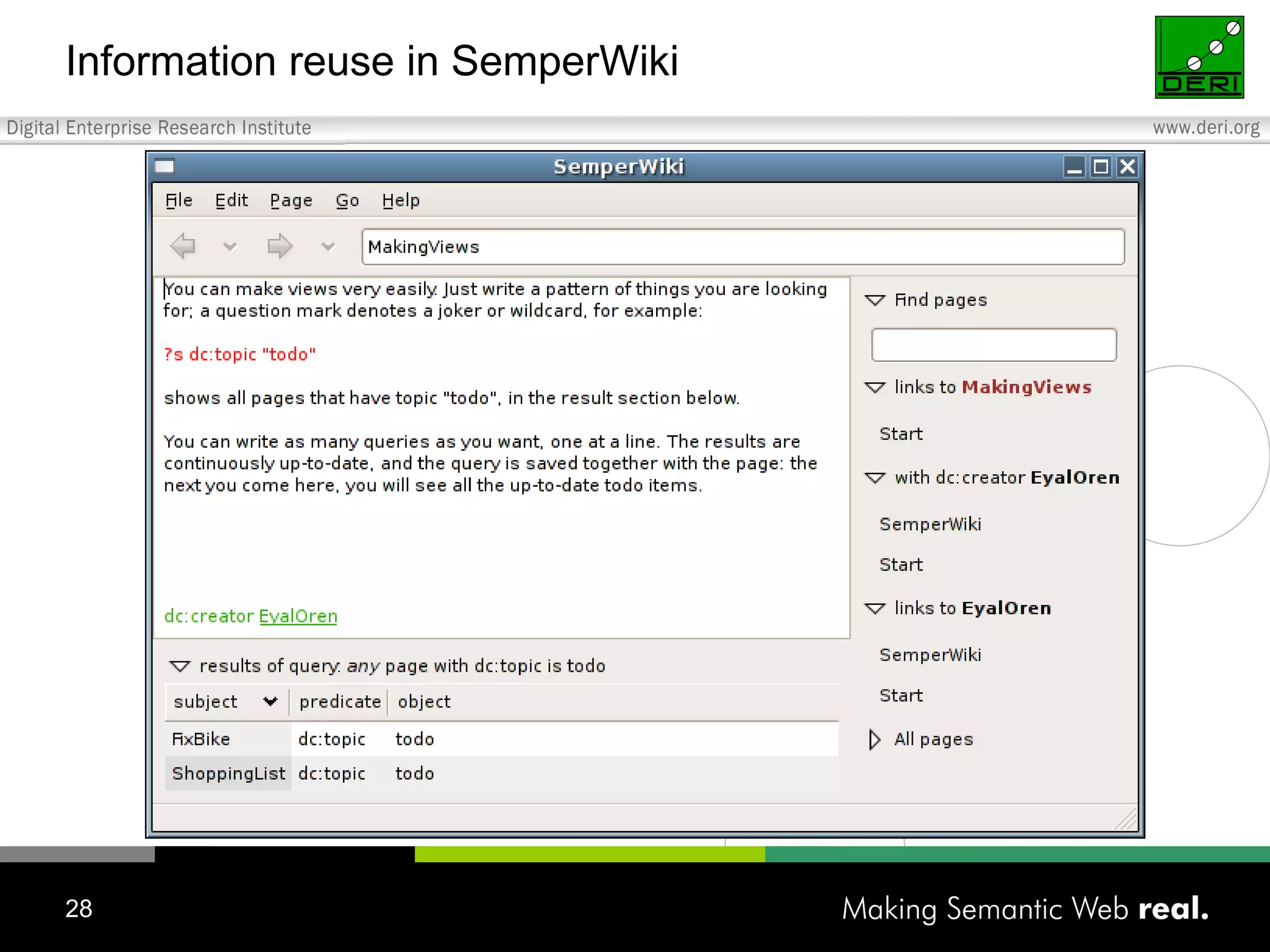Open the Page menu
This screenshot has width=1270, height=952.
pos(291,200)
